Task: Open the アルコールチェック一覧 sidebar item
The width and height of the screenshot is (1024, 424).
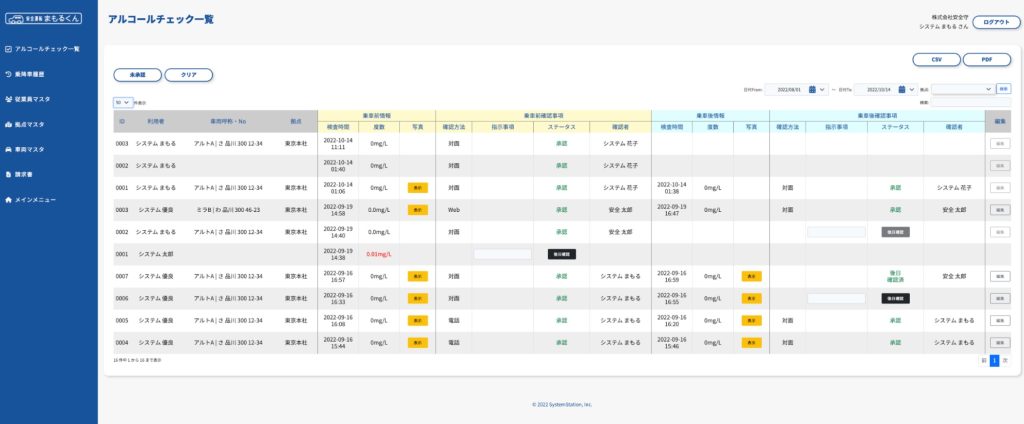Action: [46, 48]
